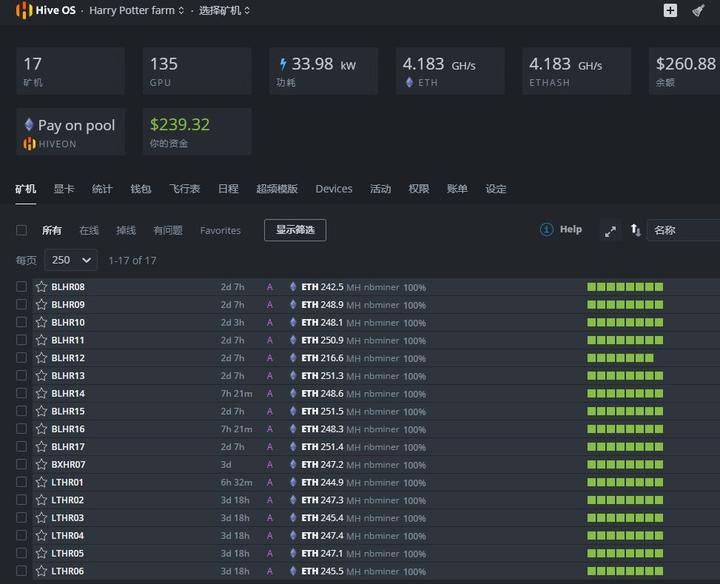720x584 pixels.
Task: Star the BLHR08 rig as favorite
Action: [41, 287]
